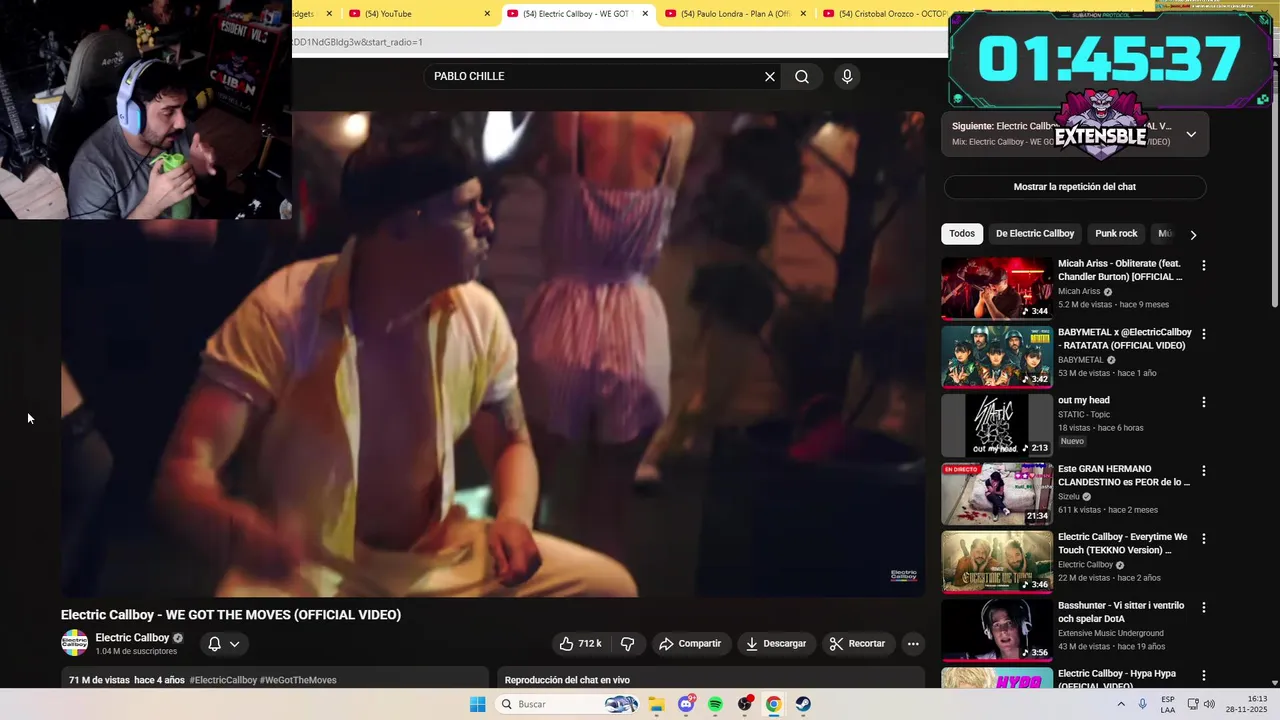Click Reproducción del chat en vivo header
The width and height of the screenshot is (1280, 720).
coord(567,680)
